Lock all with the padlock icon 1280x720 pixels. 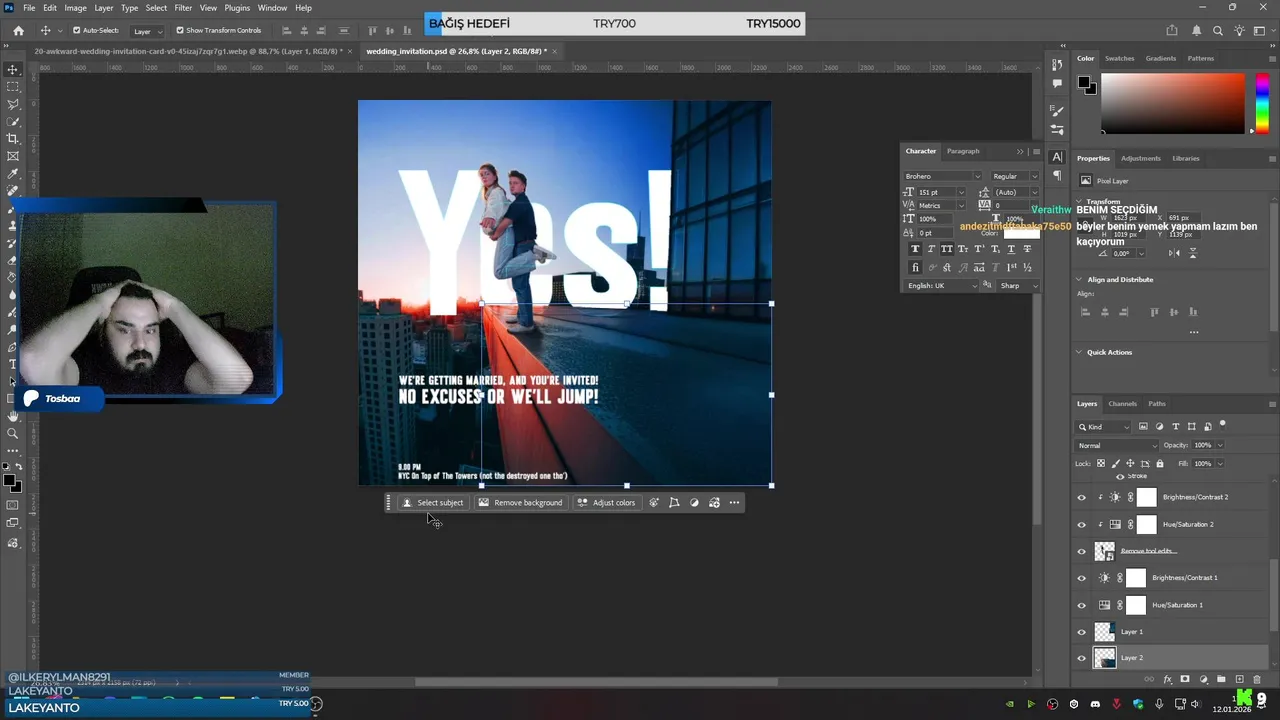pyautogui.click(x=1160, y=463)
